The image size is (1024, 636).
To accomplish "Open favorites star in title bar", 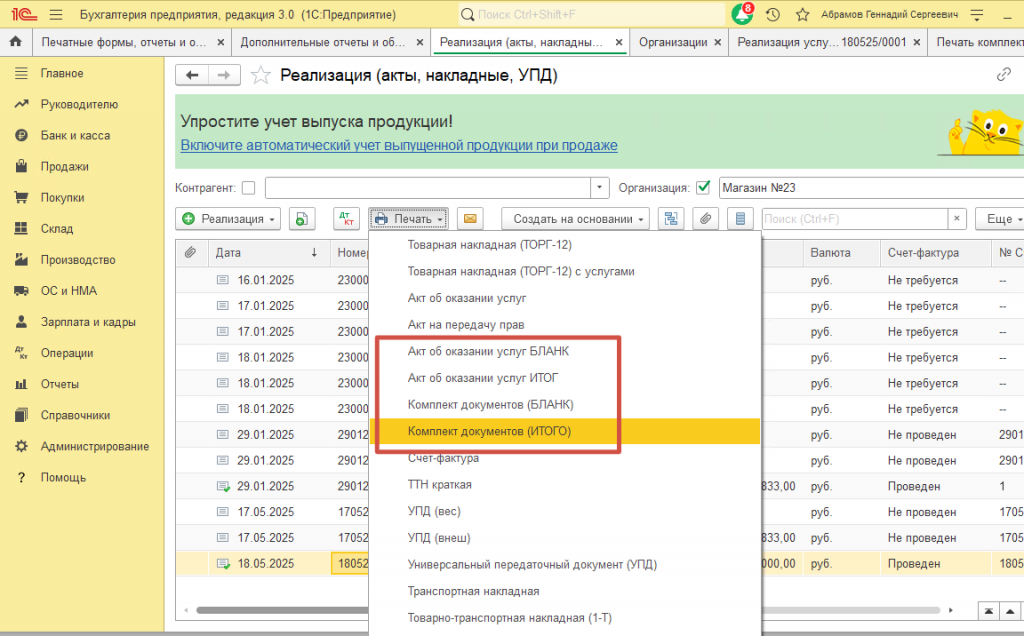I will tap(803, 14).
